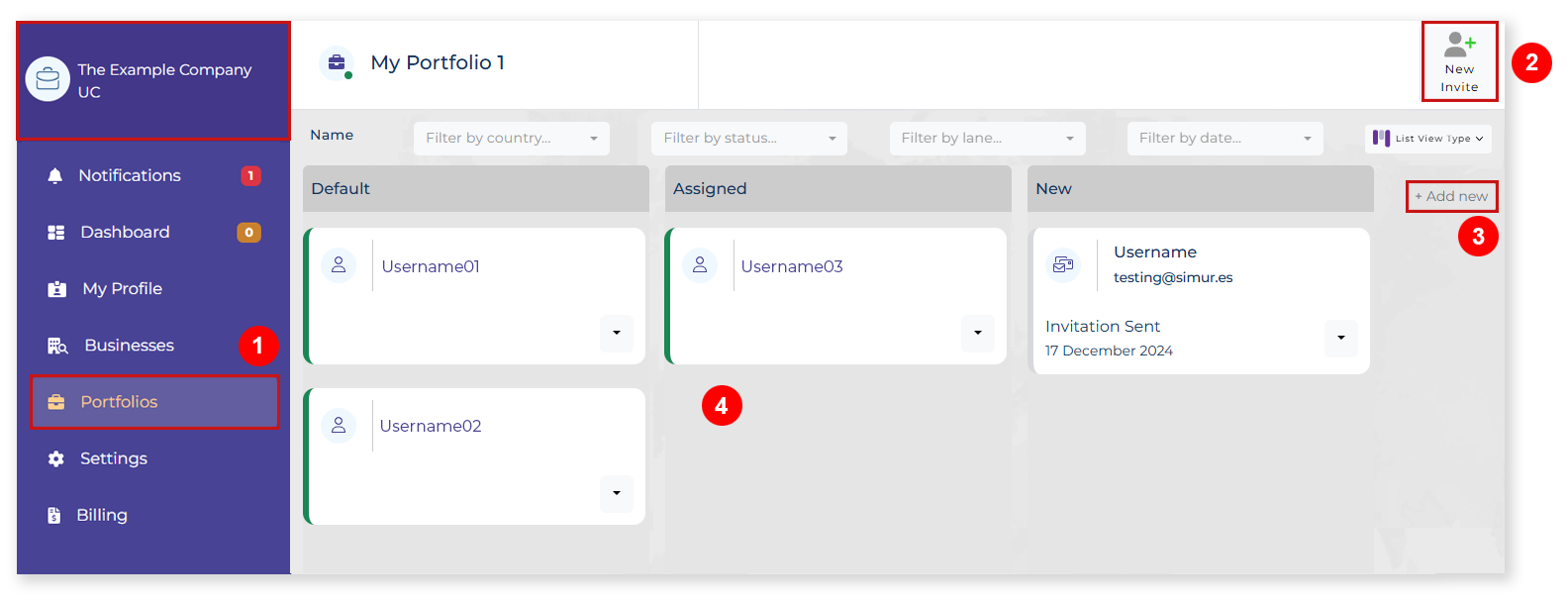Click the Username03 name text
The width and height of the screenshot is (1568, 604).
(792, 266)
